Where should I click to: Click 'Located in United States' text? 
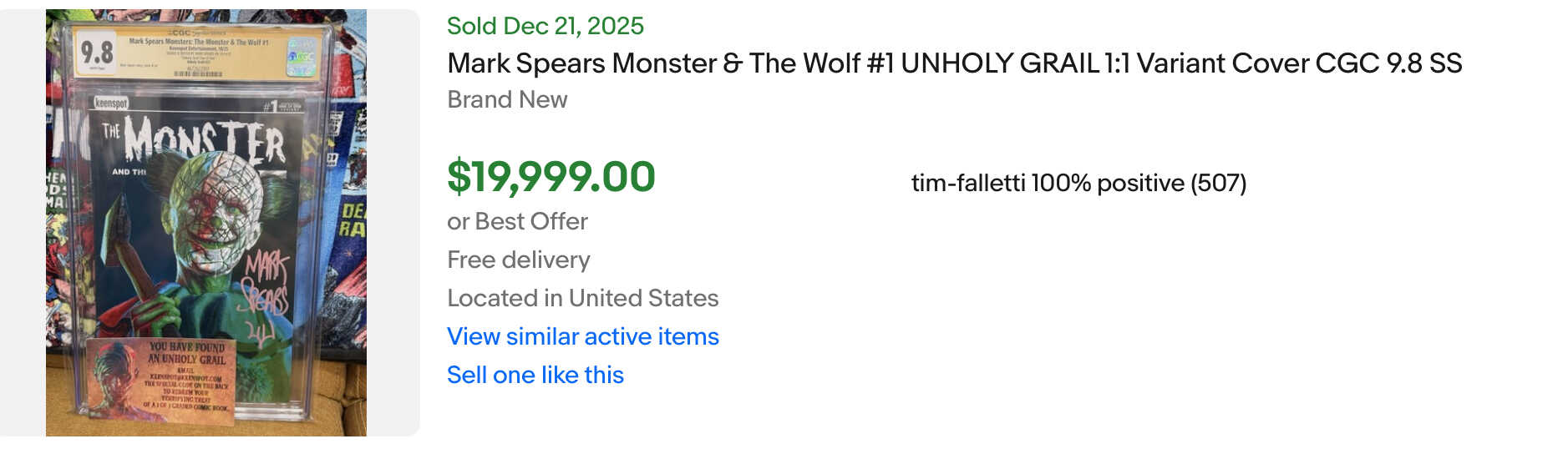pos(582,298)
